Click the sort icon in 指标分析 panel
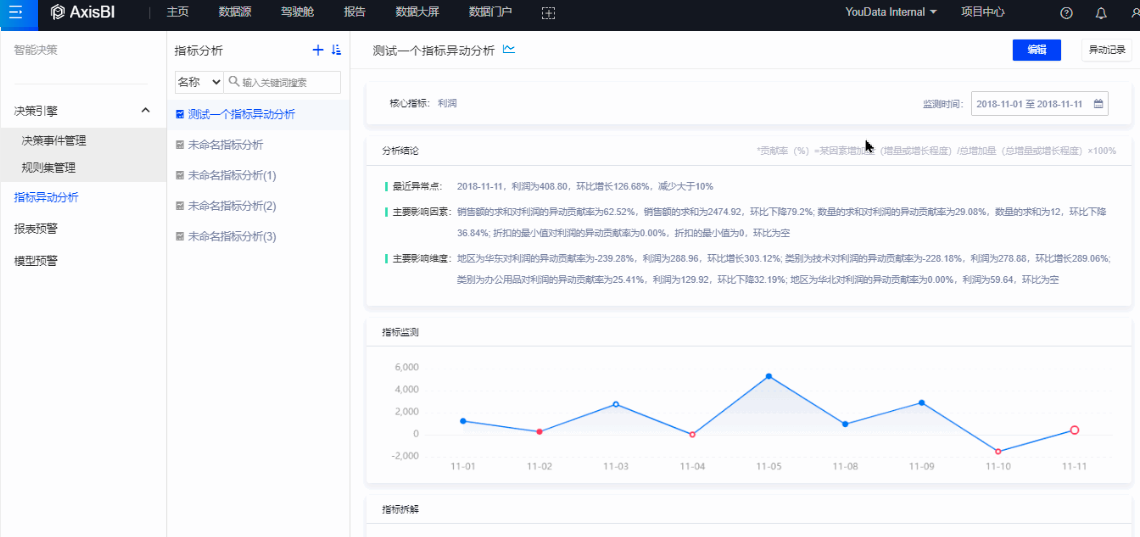The image size is (1140, 537). [336, 50]
